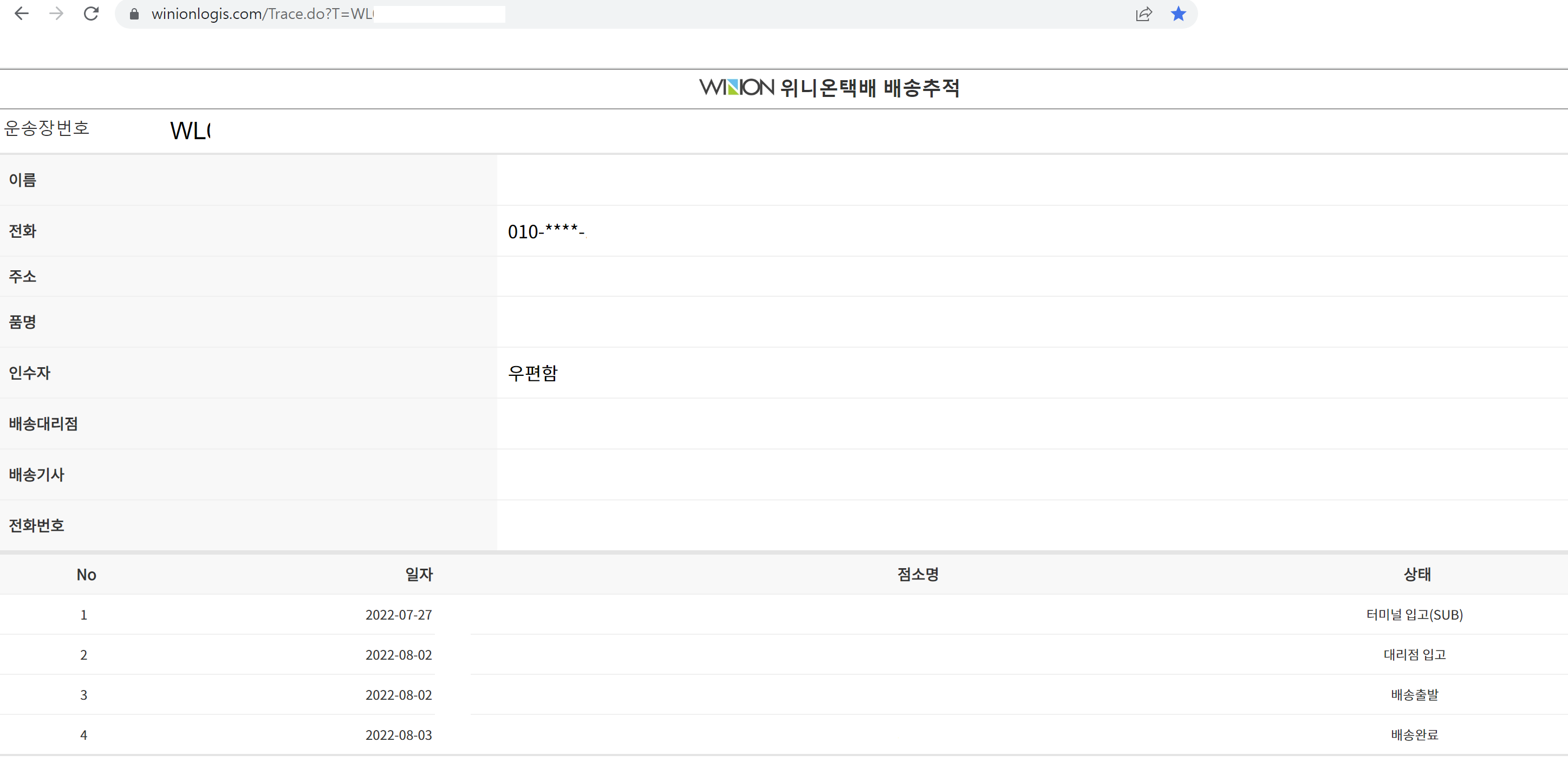Click the 배송완료 status
This screenshot has height=768, width=1568.
tap(1415, 735)
